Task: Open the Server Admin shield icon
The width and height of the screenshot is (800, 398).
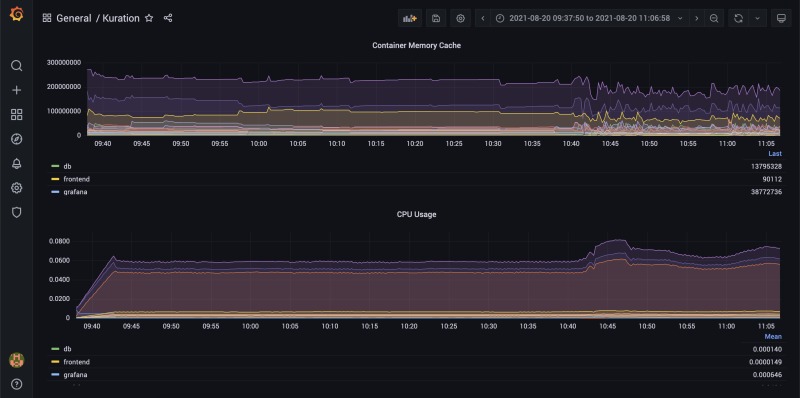Action: pos(16,212)
